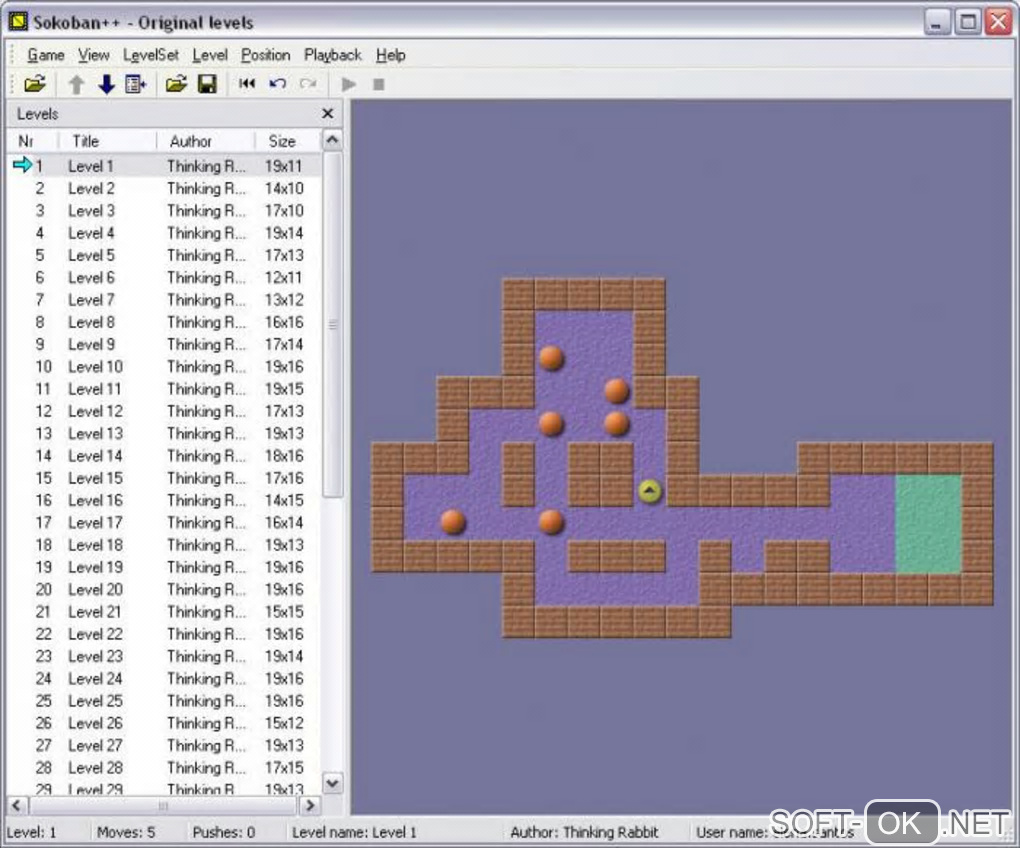Image resolution: width=1020 pixels, height=848 pixels.
Task: Select Level 27 in the list
Action: [165, 745]
